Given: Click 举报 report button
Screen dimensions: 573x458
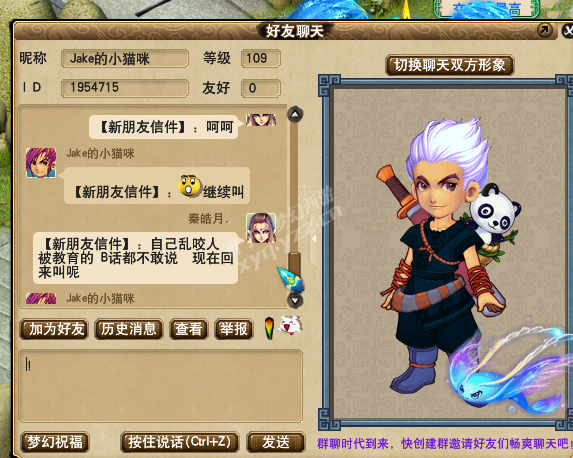Looking at the screenshot, I should (234, 329).
